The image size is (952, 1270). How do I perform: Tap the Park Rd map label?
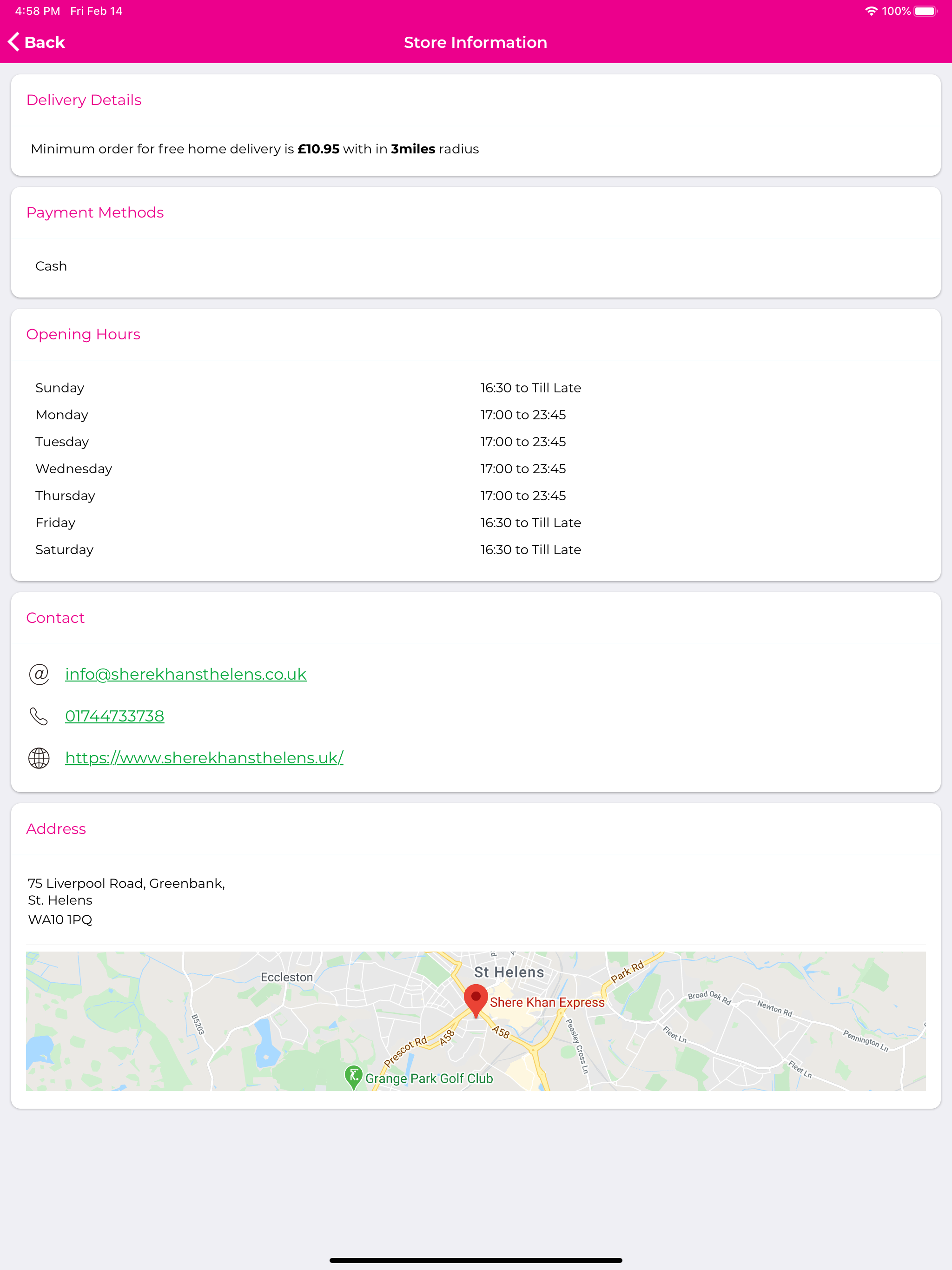(x=627, y=972)
